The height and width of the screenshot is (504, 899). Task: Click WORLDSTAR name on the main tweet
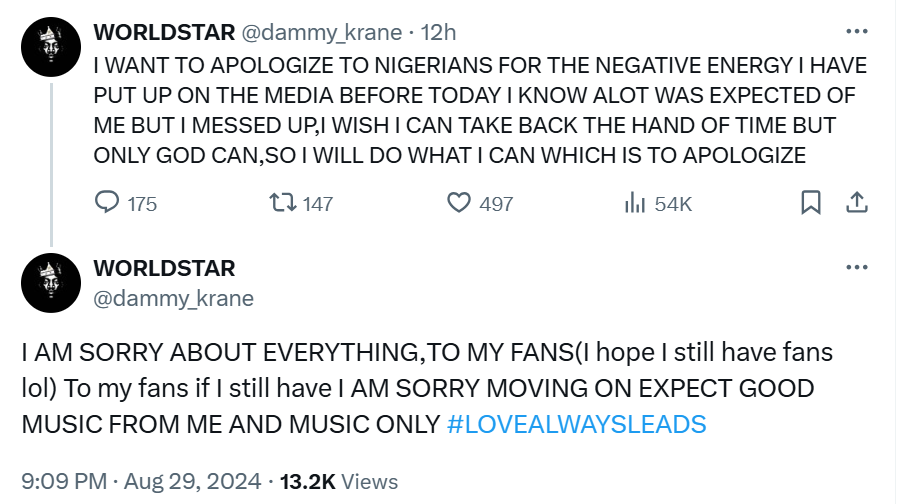tap(164, 268)
